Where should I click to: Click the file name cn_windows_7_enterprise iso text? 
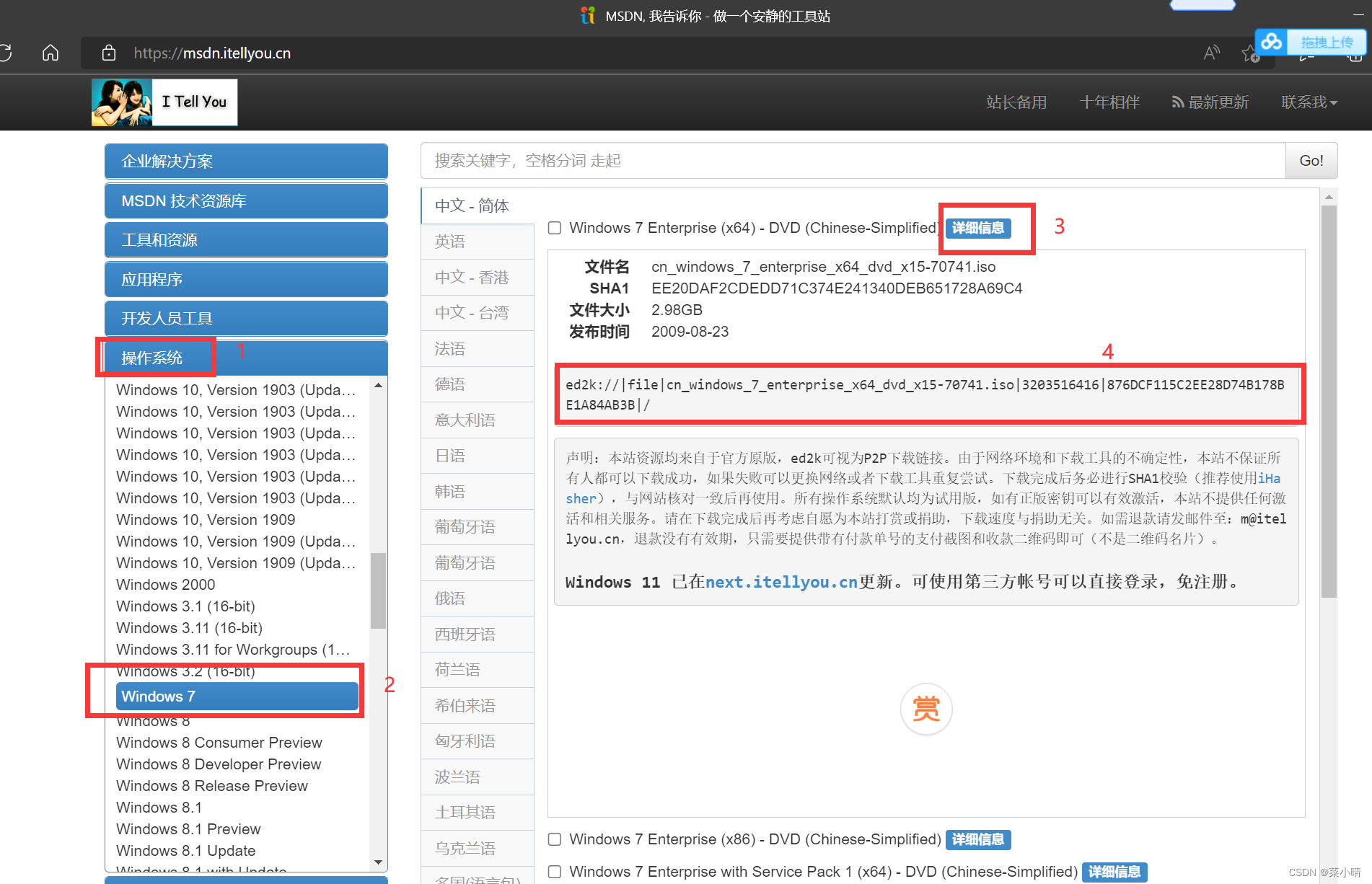823,267
